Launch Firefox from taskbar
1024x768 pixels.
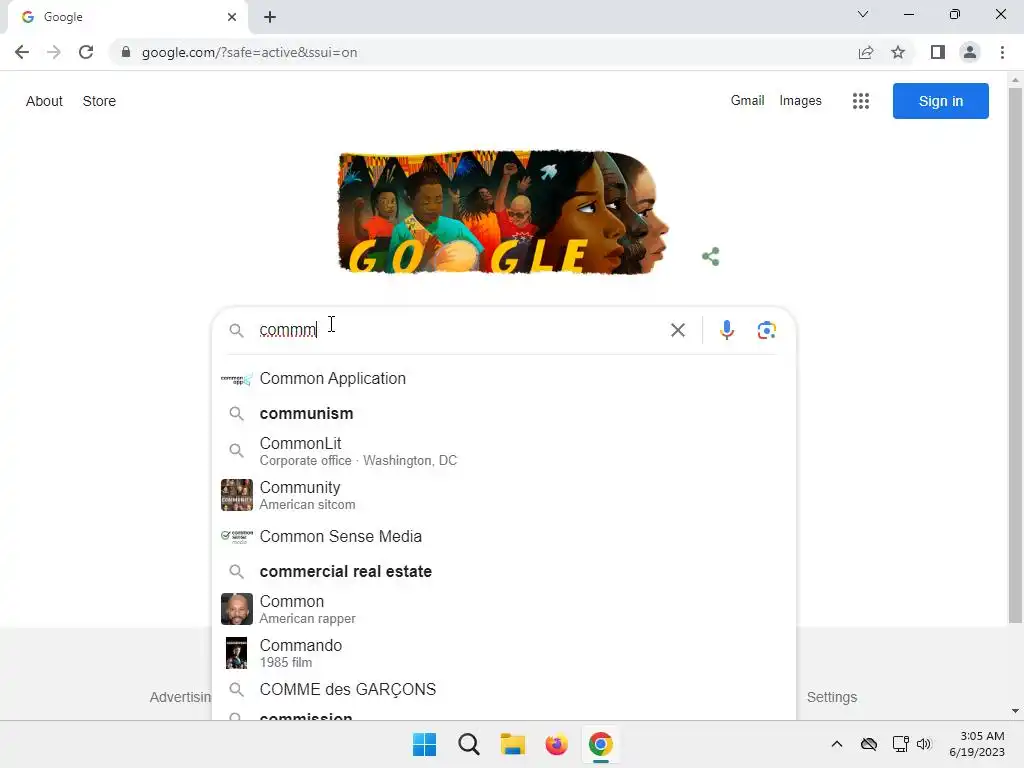coord(556,744)
